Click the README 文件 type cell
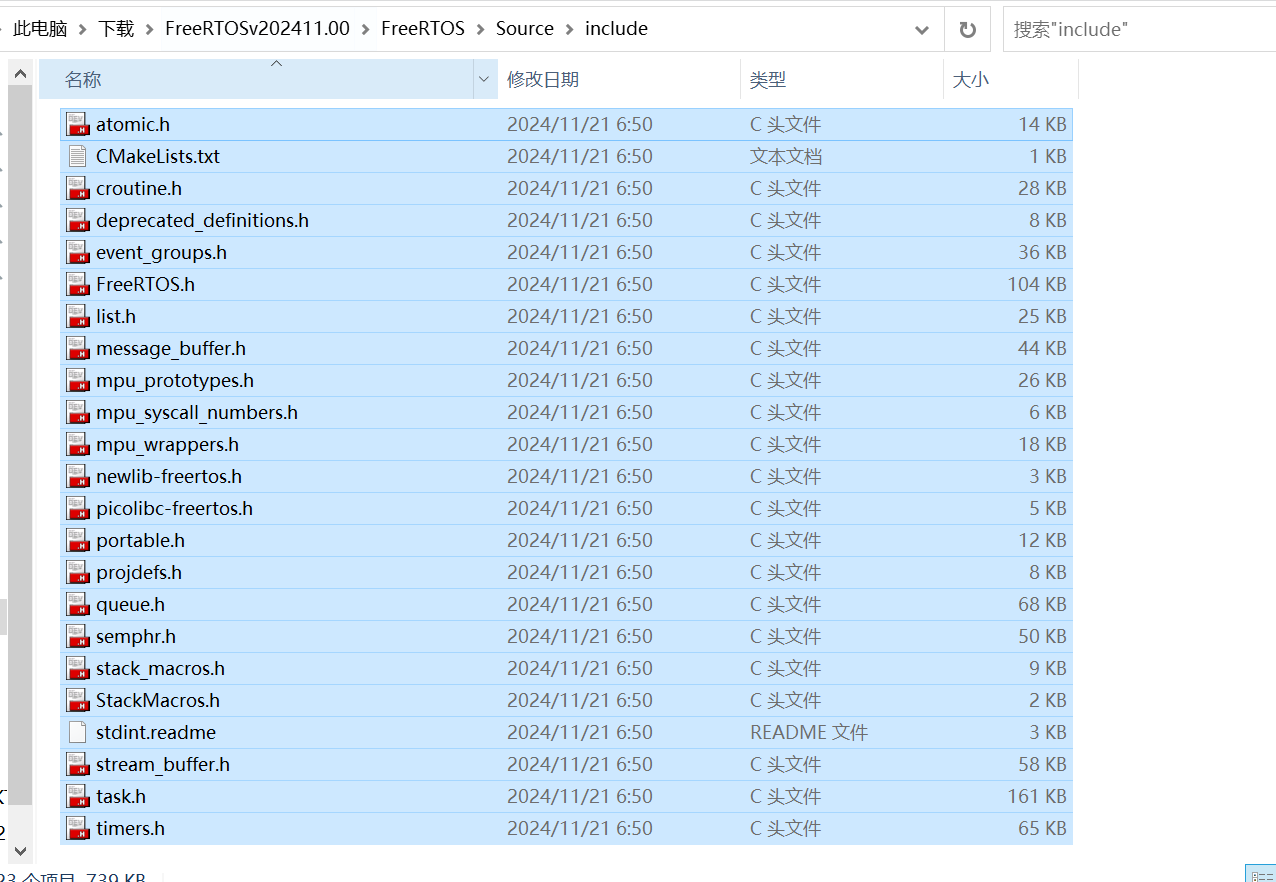The width and height of the screenshot is (1276, 882). point(809,732)
